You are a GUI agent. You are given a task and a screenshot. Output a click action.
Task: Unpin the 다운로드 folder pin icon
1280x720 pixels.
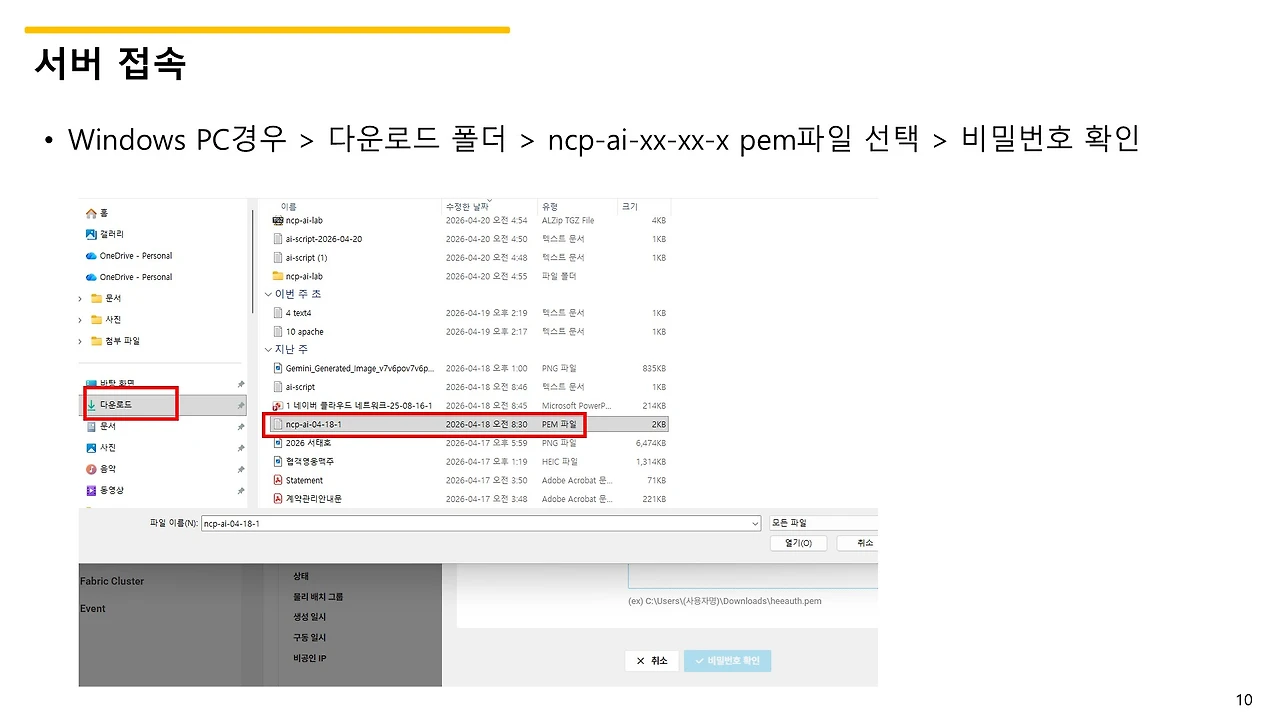[x=240, y=404]
